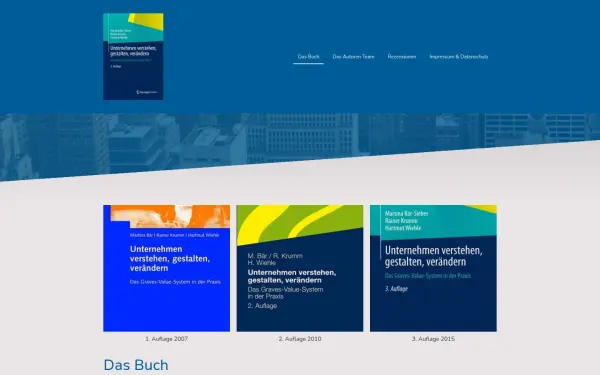600x375 pixels.
Task: Click the Springer publisher logo on header cover
Action: pos(147,92)
